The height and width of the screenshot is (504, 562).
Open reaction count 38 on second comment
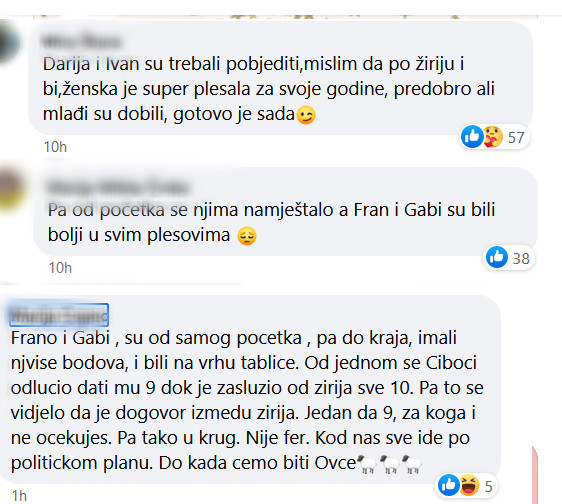[521, 258]
